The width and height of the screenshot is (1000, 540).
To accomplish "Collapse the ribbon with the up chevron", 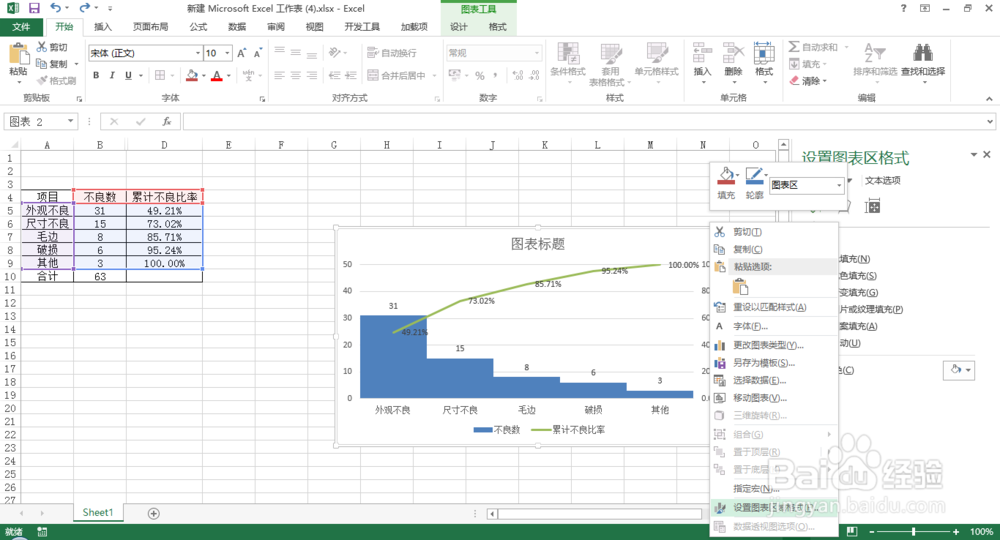I will pos(989,98).
